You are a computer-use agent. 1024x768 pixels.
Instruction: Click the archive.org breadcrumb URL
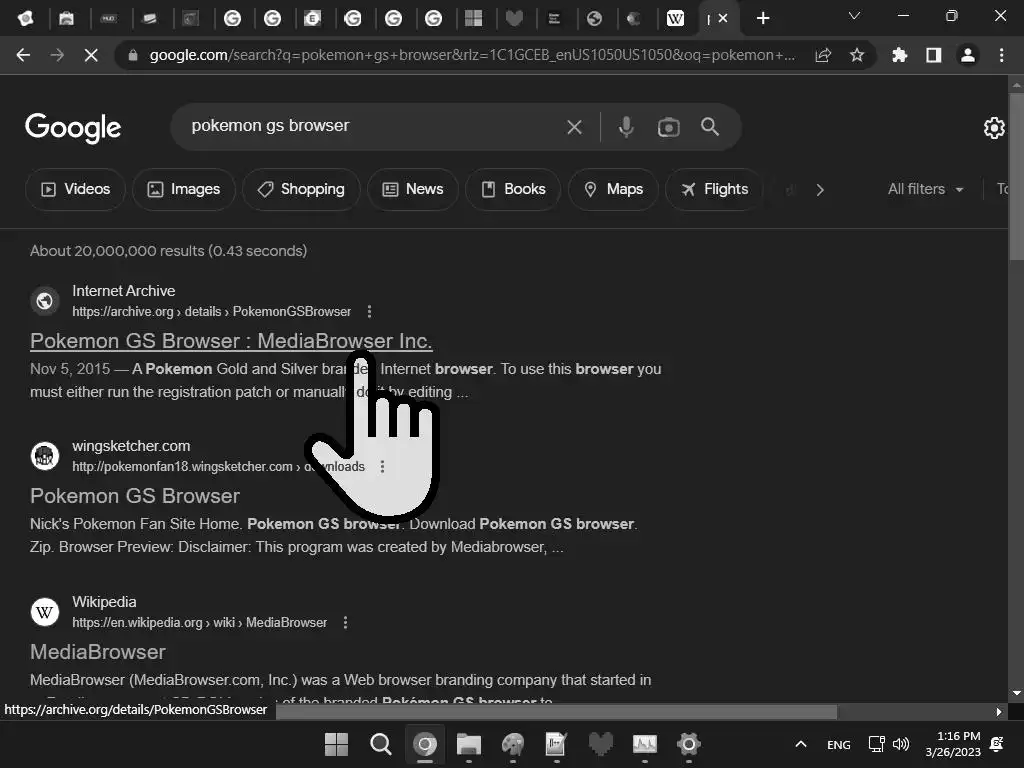212,312
